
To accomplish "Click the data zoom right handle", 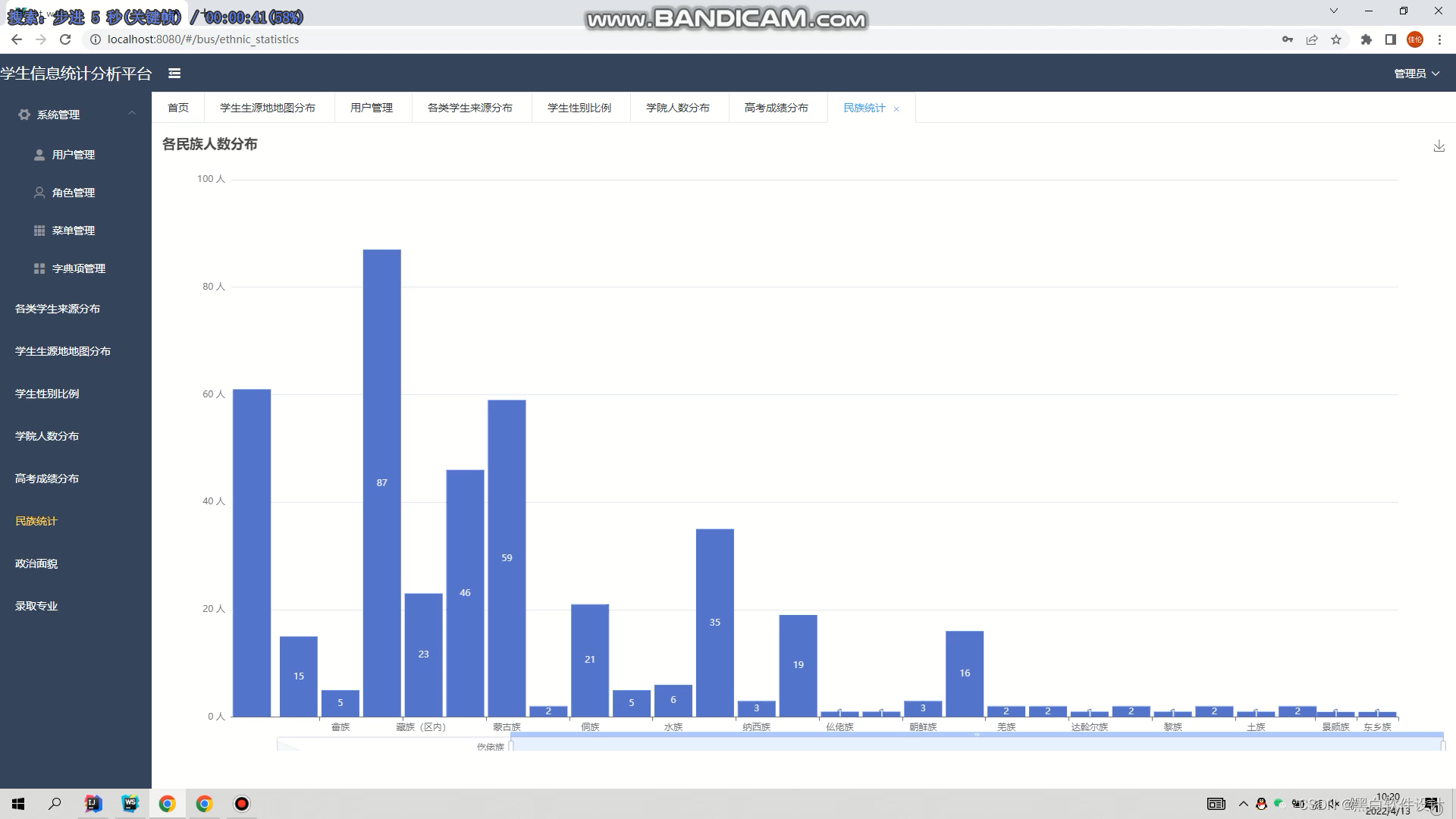I will pos(1443,745).
